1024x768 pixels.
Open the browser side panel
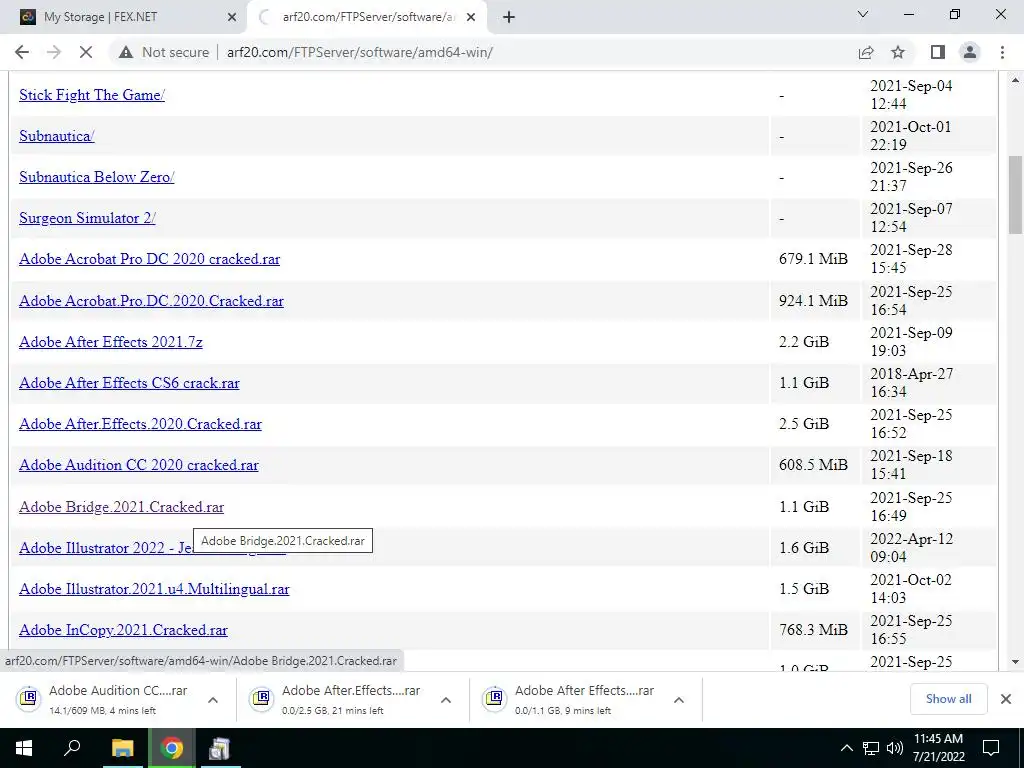(938, 52)
